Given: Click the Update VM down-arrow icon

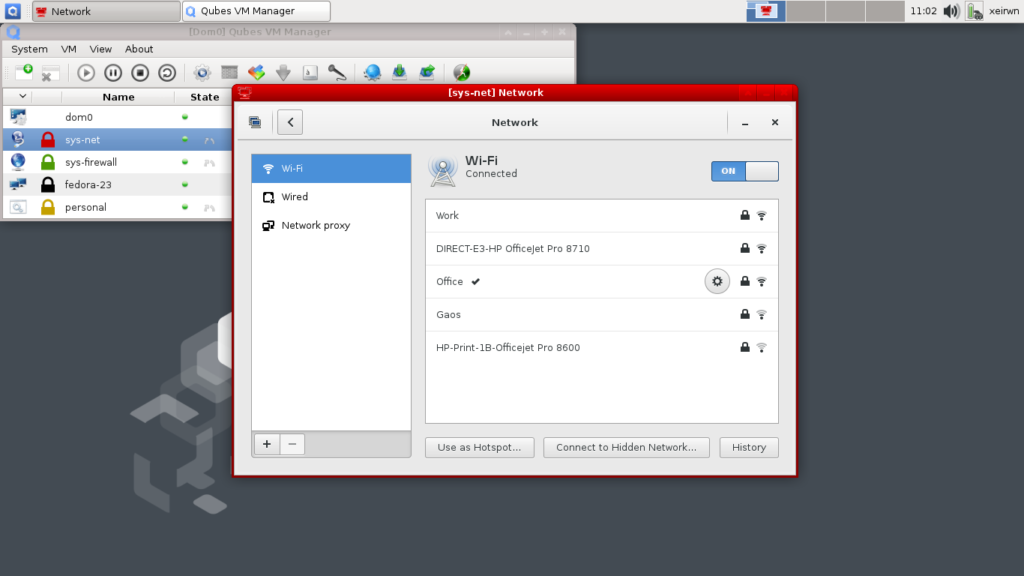Looking at the screenshot, I should (x=283, y=72).
